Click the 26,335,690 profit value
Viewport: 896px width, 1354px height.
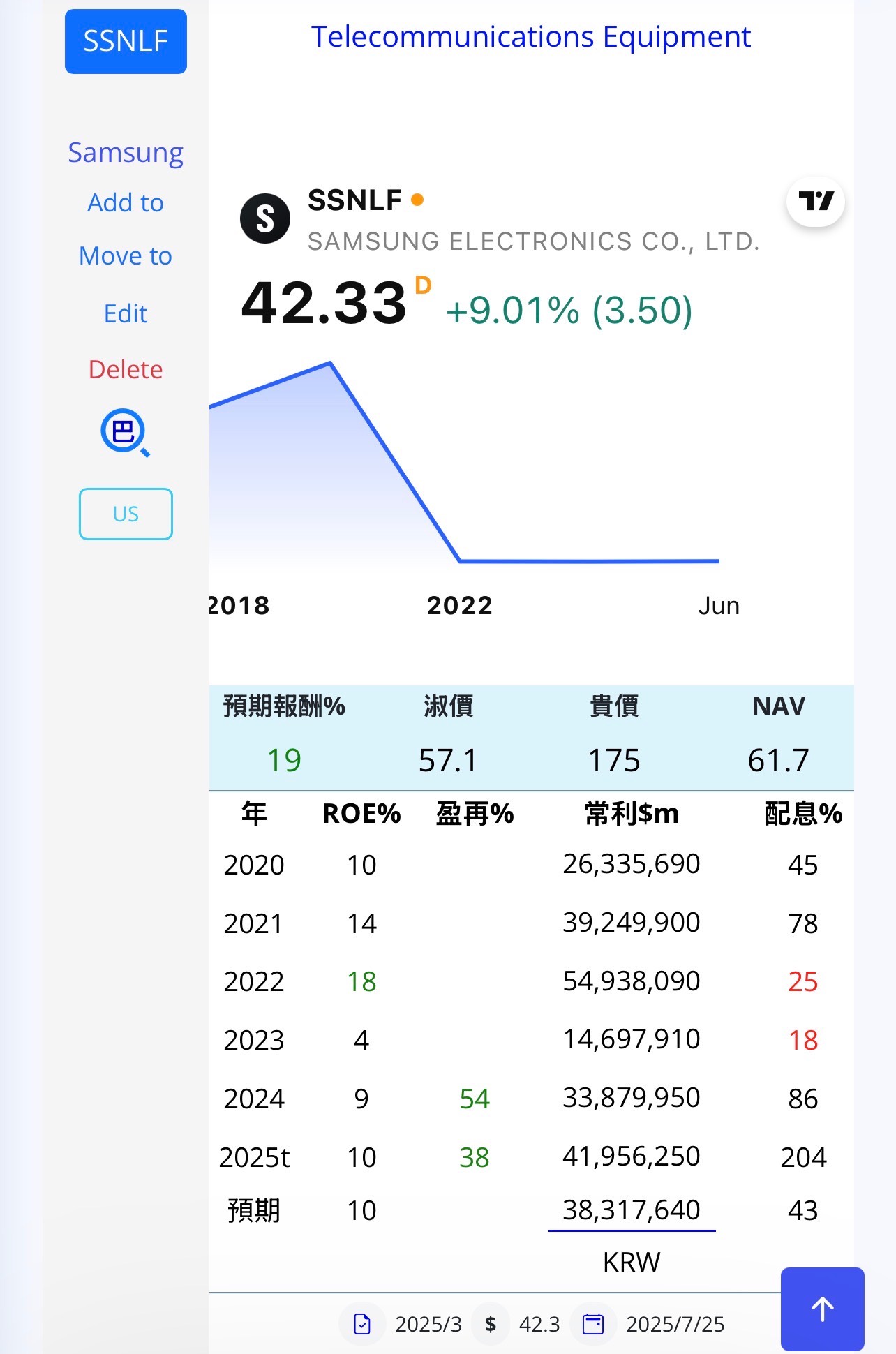click(x=632, y=864)
